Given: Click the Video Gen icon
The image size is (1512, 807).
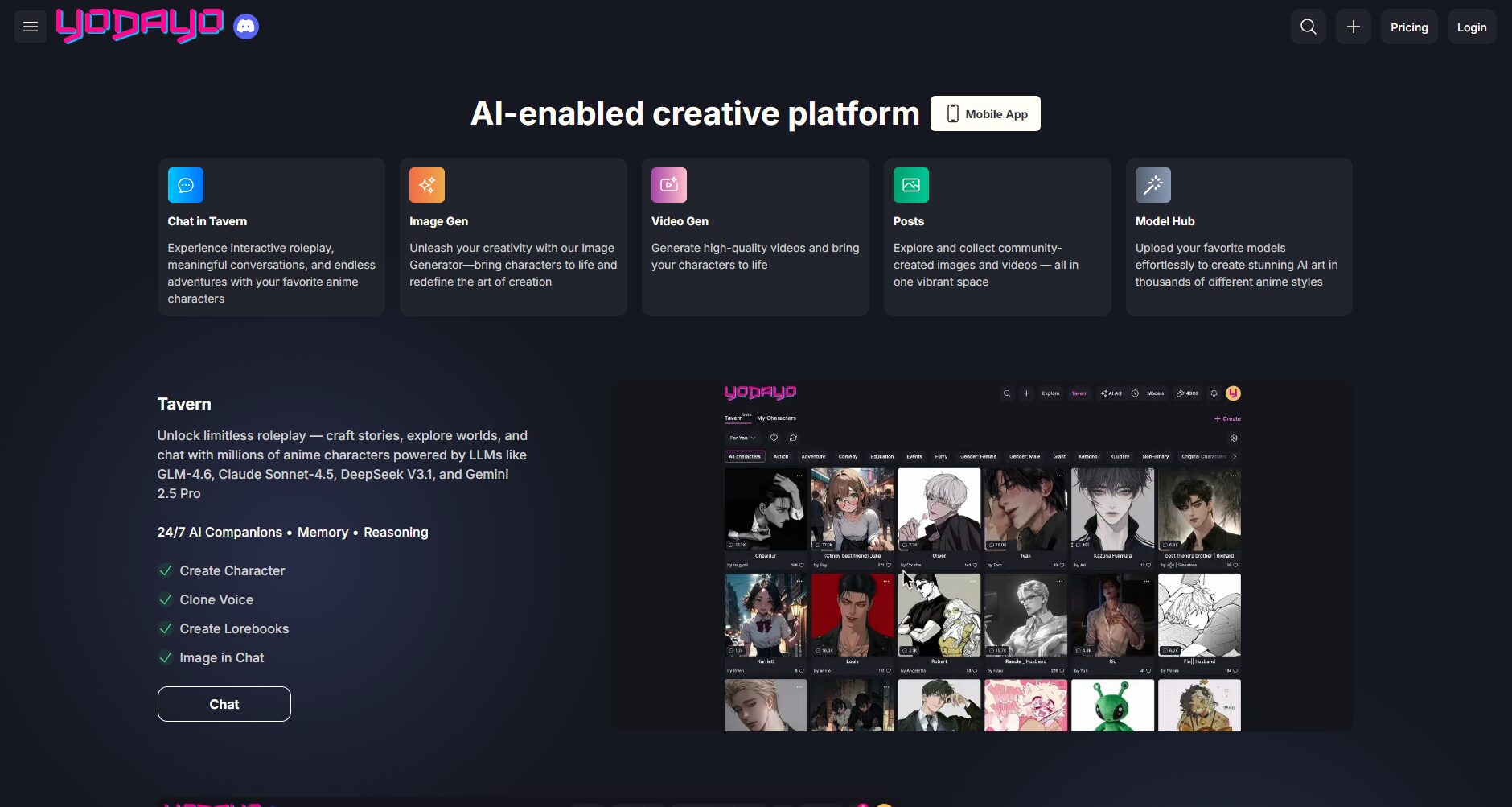Looking at the screenshot, I should click(x=668, y=185).
